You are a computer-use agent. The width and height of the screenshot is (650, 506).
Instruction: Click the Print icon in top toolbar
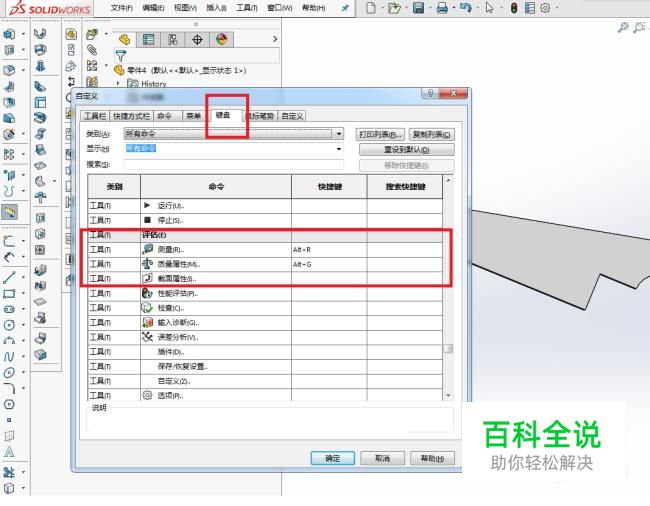pos(442,7)
